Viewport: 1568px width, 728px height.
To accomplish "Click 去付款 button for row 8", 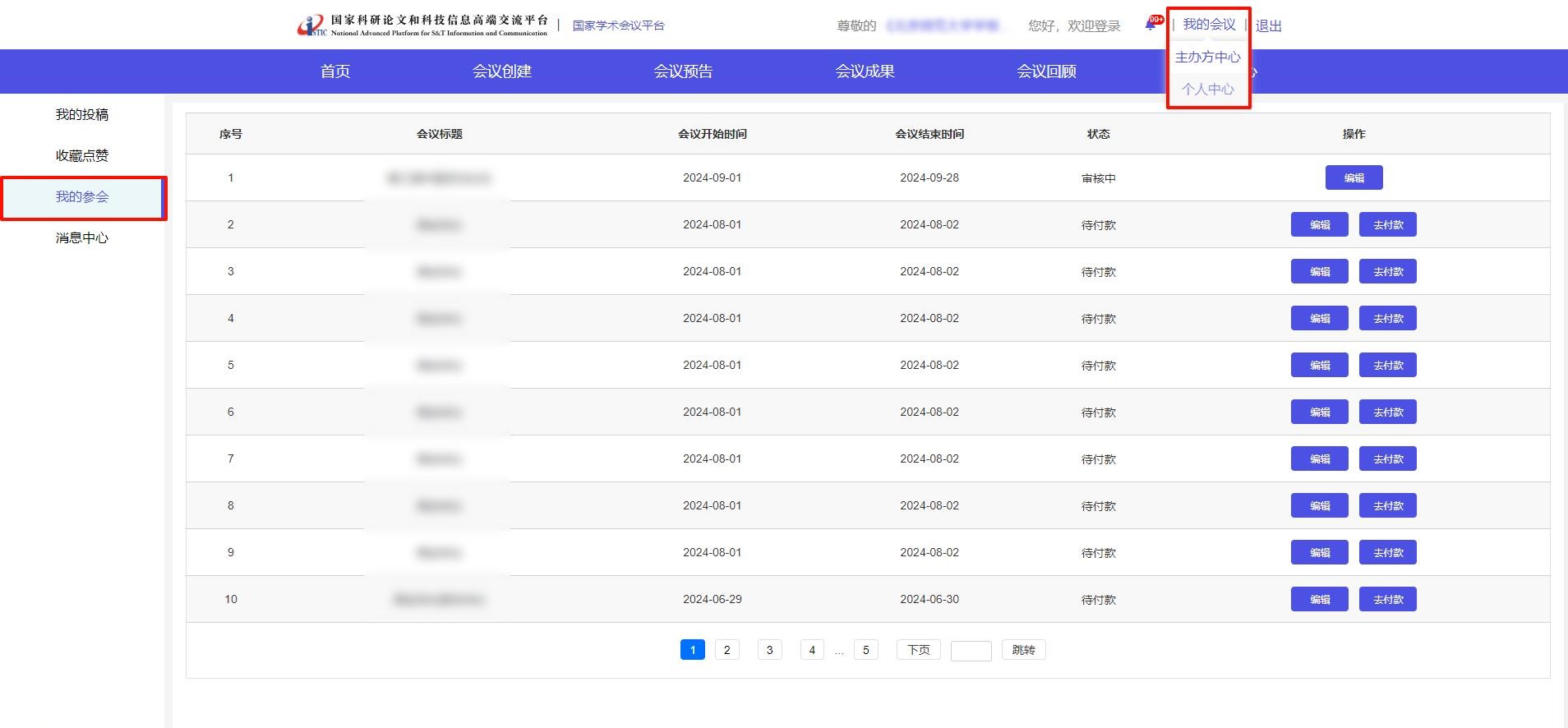I will [1388, 505].
